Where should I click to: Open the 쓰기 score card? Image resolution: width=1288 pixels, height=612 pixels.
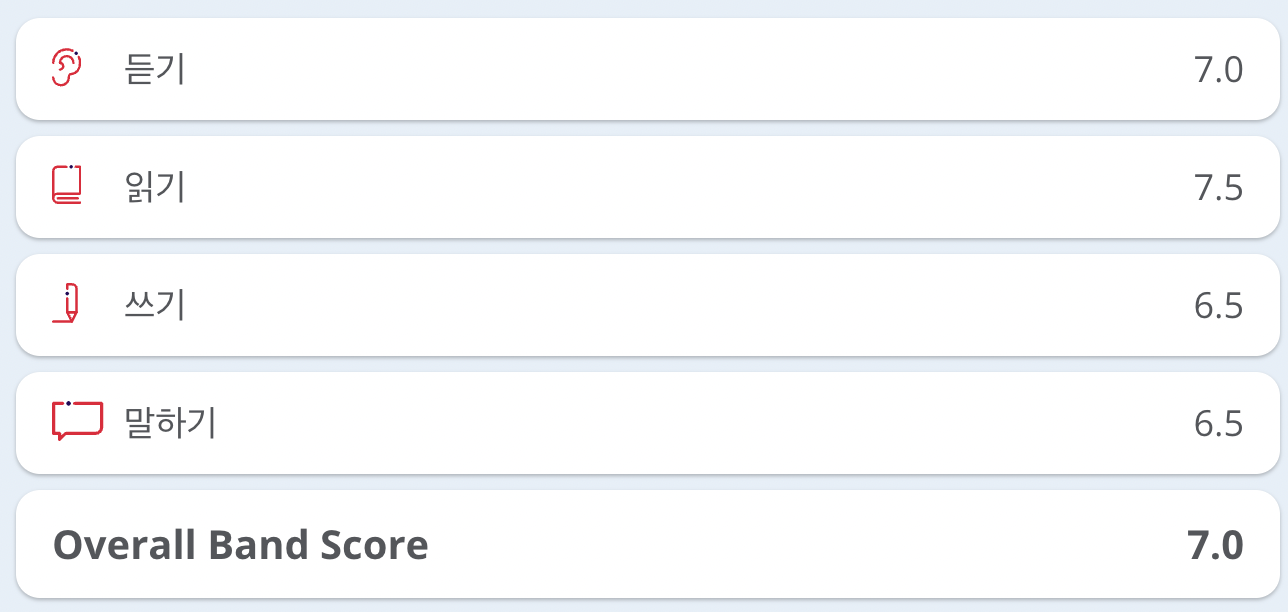[648, 305]
